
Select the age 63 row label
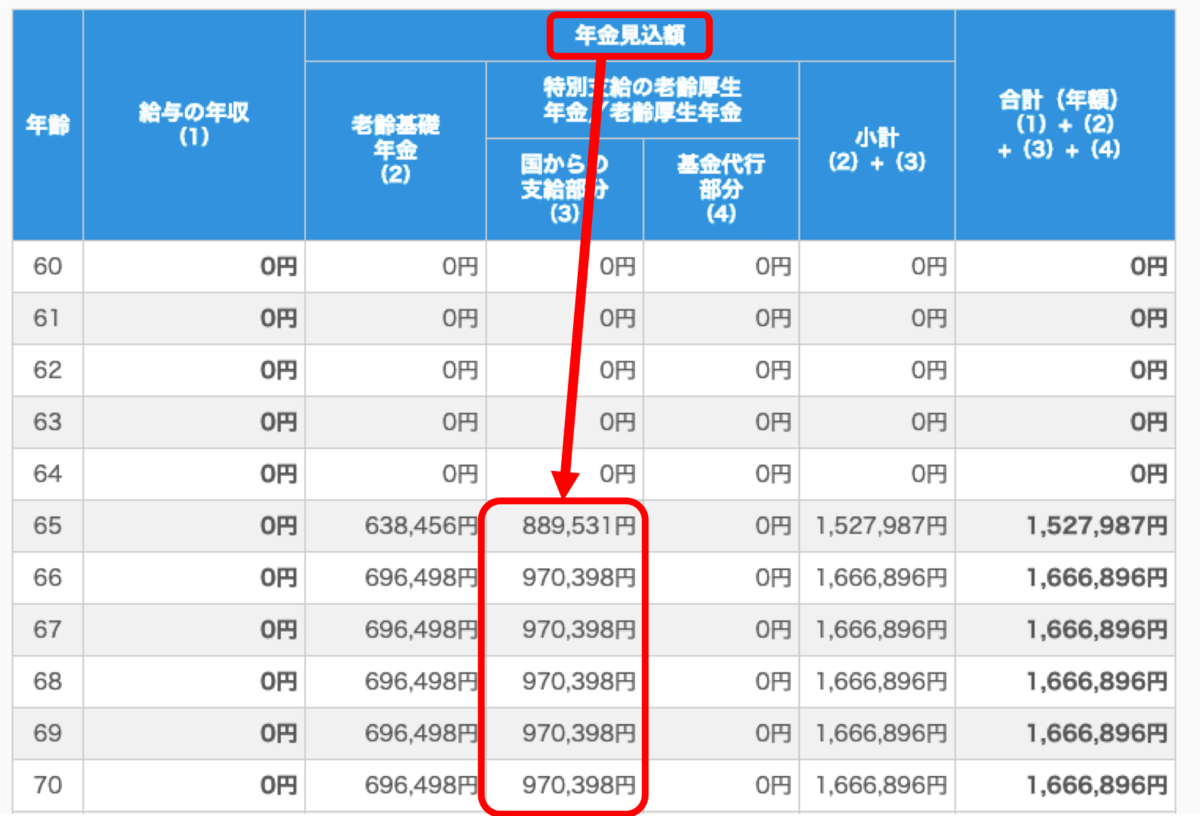click(48, 423)
